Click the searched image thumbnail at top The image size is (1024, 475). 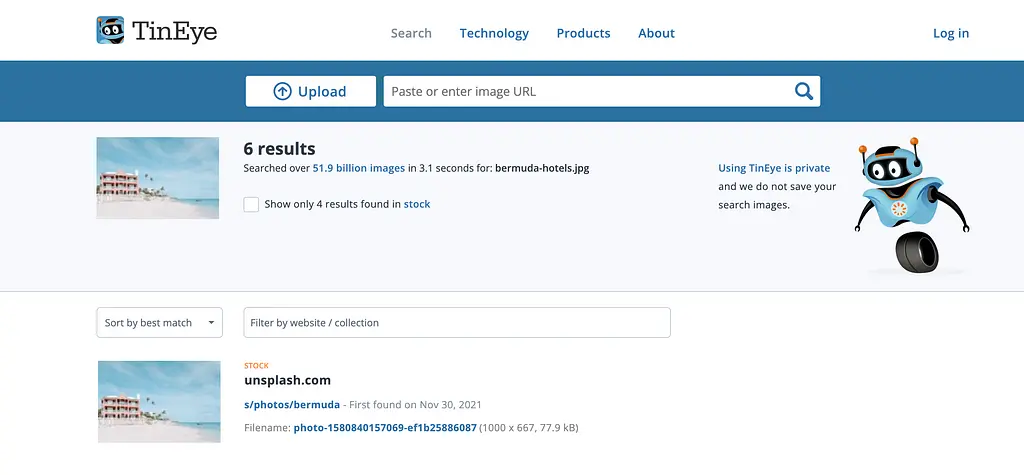click(x=158, y=178)
